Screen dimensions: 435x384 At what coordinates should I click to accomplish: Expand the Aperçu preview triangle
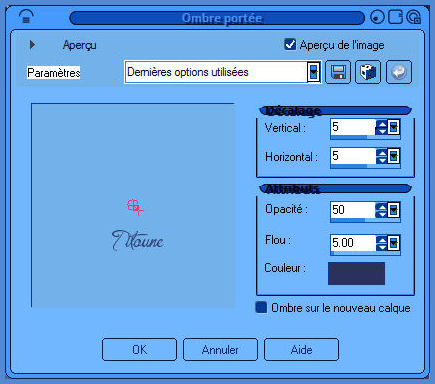32,45
